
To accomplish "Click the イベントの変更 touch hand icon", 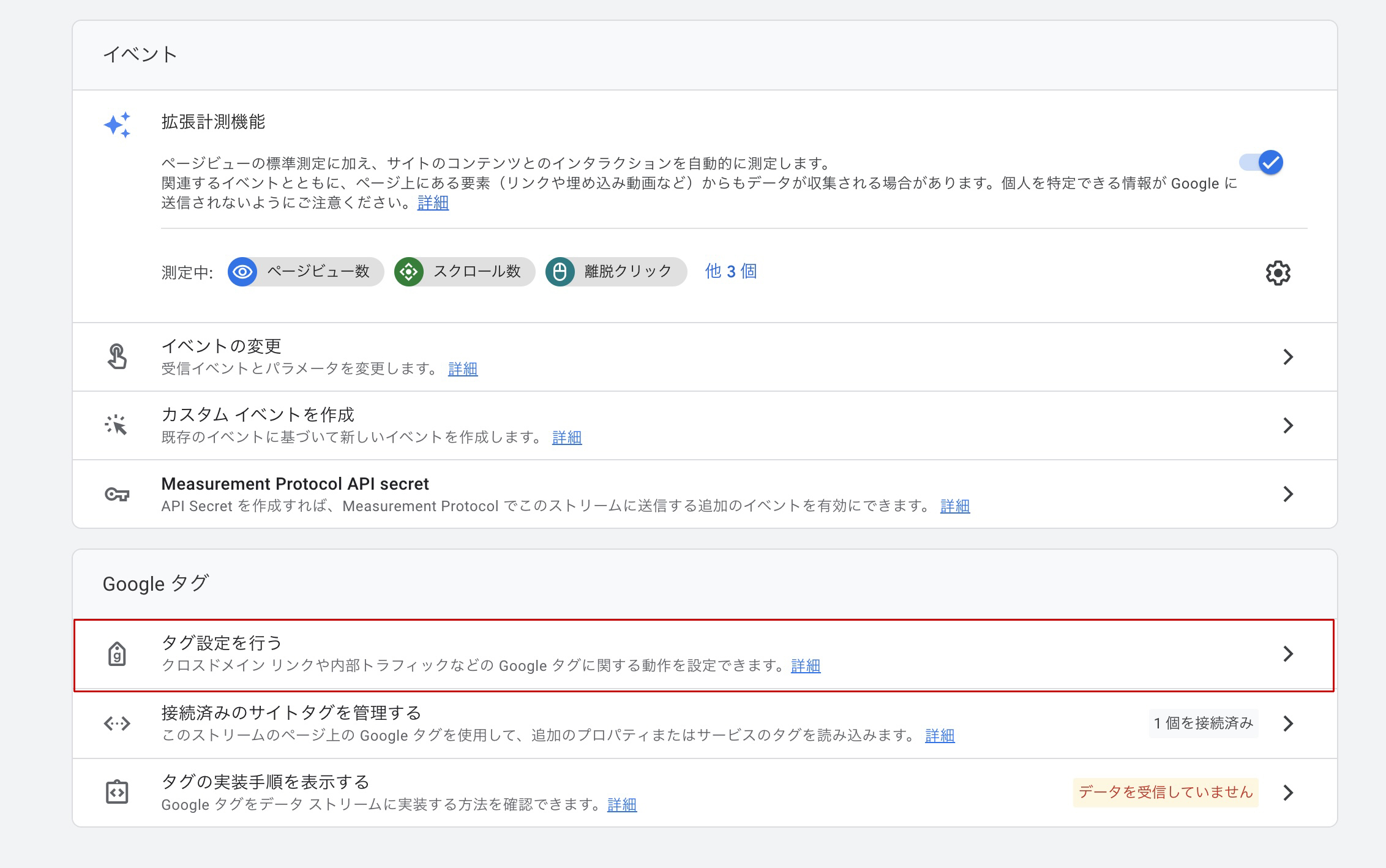I will (x=117, y=357).
